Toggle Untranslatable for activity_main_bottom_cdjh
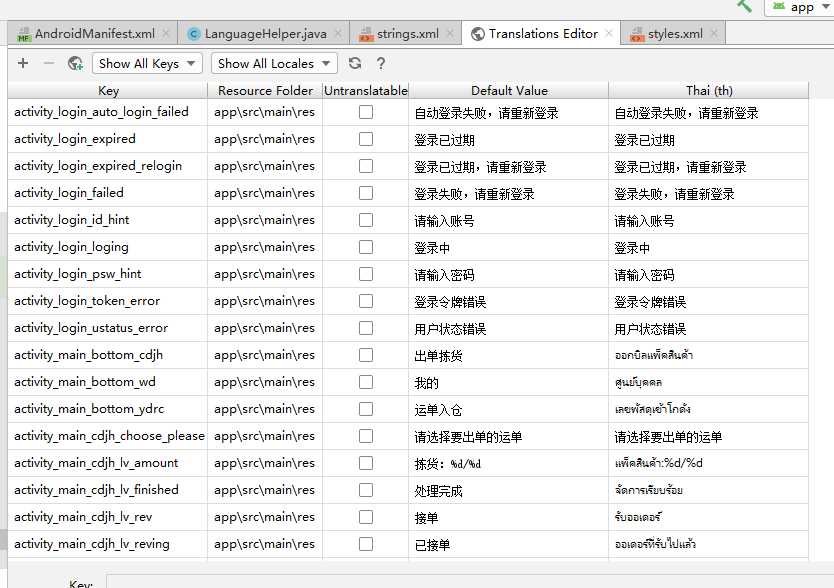 click(x=366, y=355)
